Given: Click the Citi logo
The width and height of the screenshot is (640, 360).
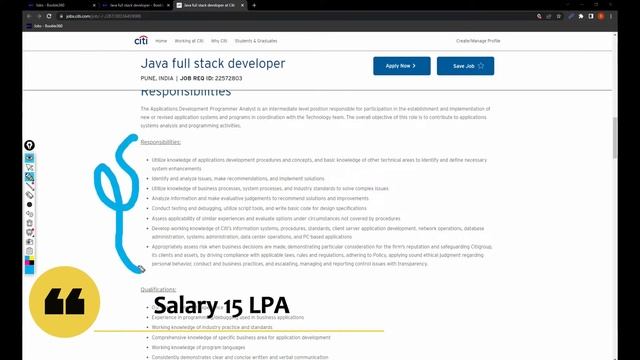Looking at the screenshot, I should (141, 40).
